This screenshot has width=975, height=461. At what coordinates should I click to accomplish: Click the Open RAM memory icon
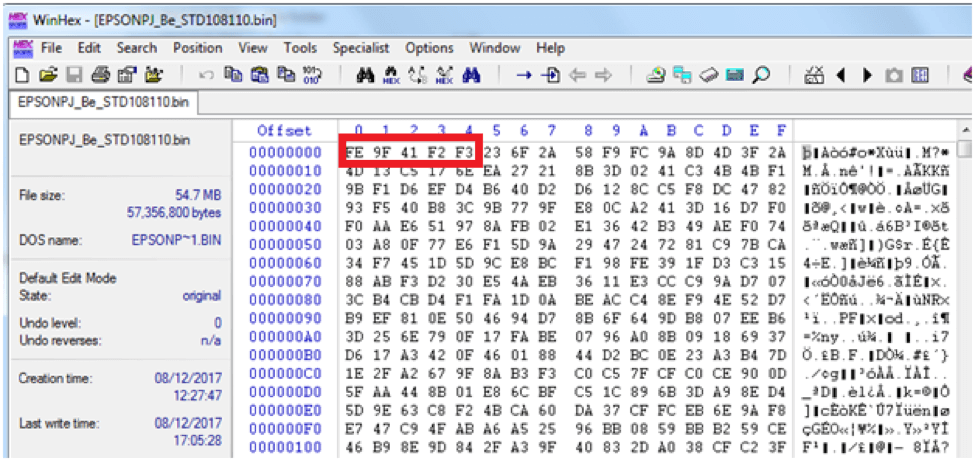709,76
